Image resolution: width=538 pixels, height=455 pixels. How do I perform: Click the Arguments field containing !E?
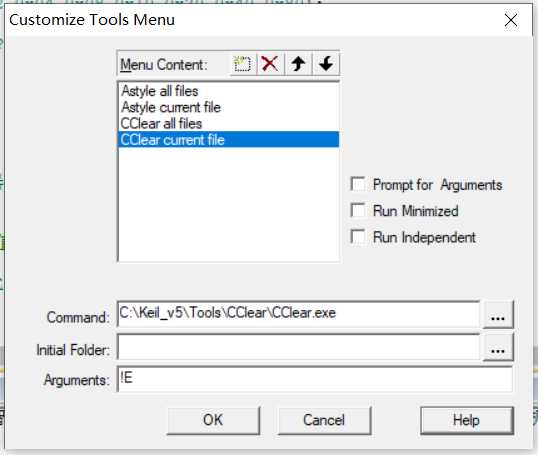click(315, 379)
